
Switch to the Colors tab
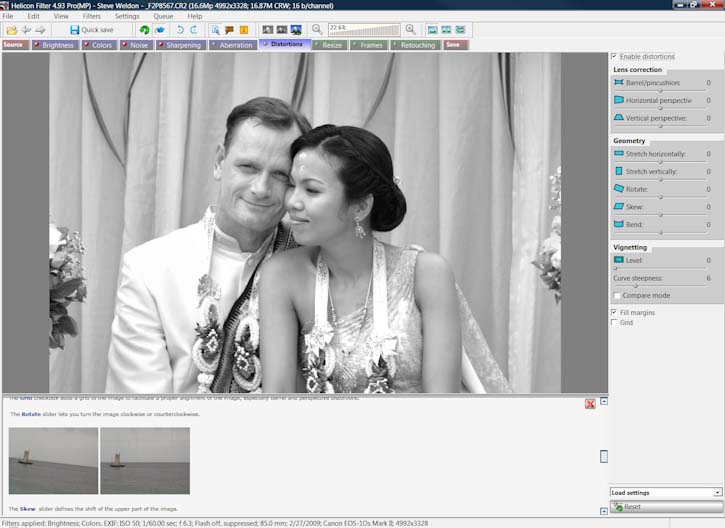click(99, 45)
